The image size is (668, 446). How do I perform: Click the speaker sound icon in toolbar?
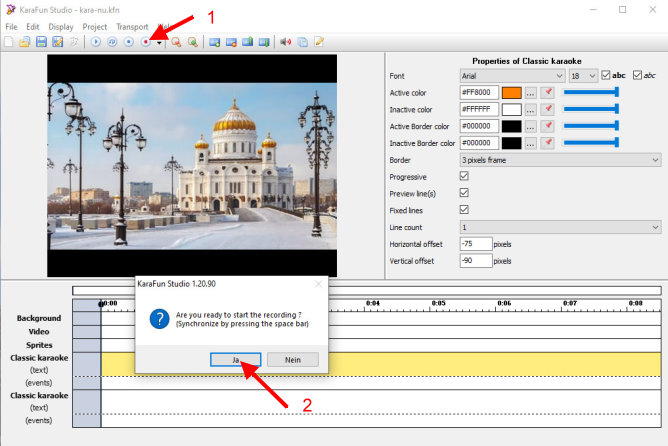coord(286,42)
